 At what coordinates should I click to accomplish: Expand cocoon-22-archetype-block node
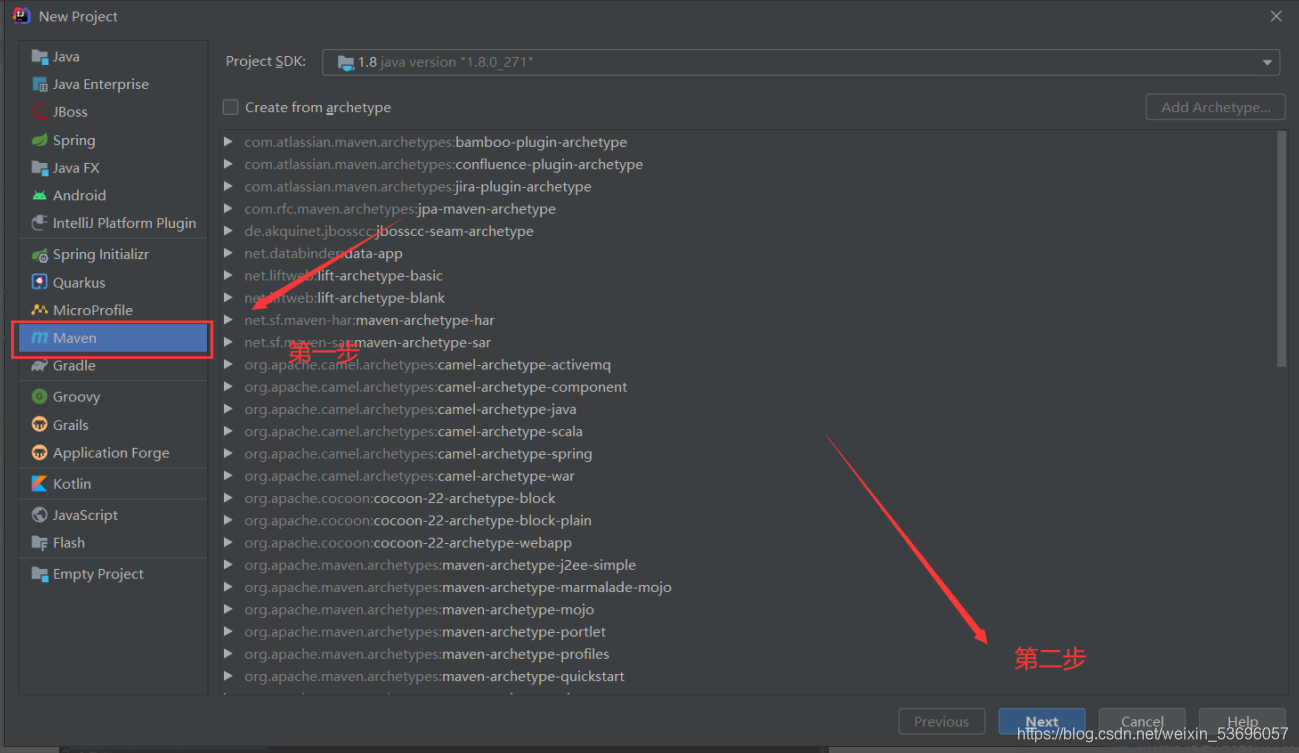(229, 498)
